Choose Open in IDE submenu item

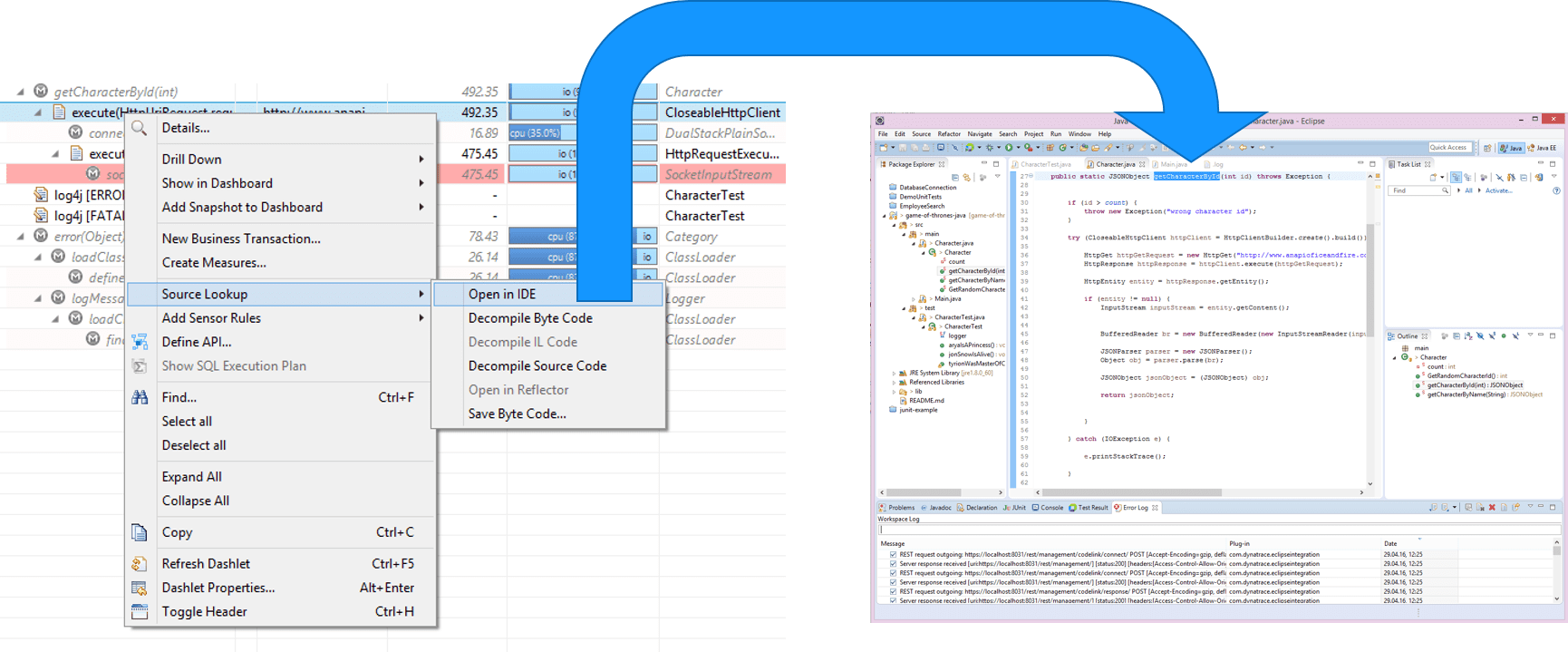click(549, 294)
